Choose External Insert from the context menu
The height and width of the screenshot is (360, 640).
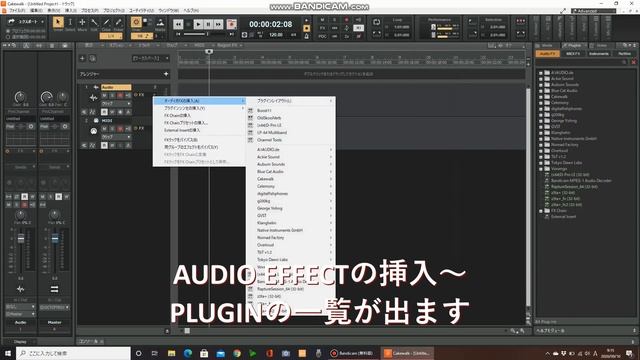coord(199,130)
